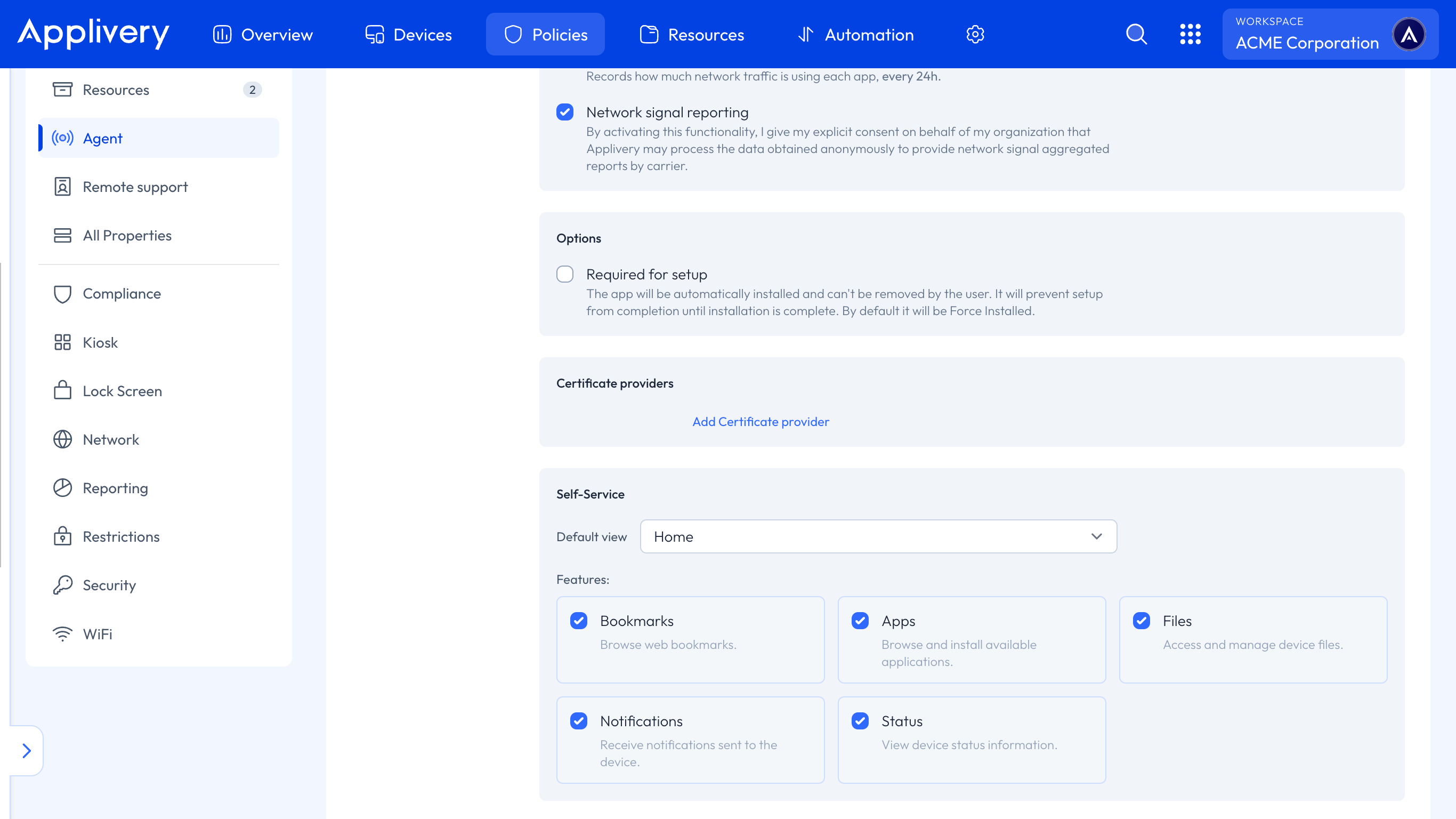Expand the collapsed left panel chevron
The width and height of the screenshot is (1456, 819).
click(26, 751)
